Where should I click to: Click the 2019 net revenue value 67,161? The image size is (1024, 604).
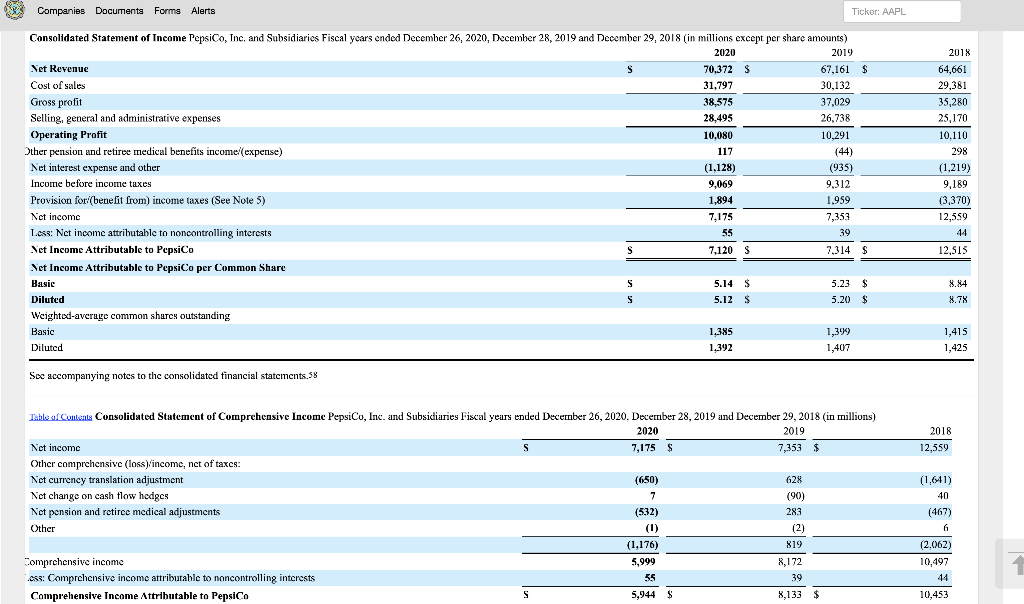pyautogui.click(x=835, y=69)
